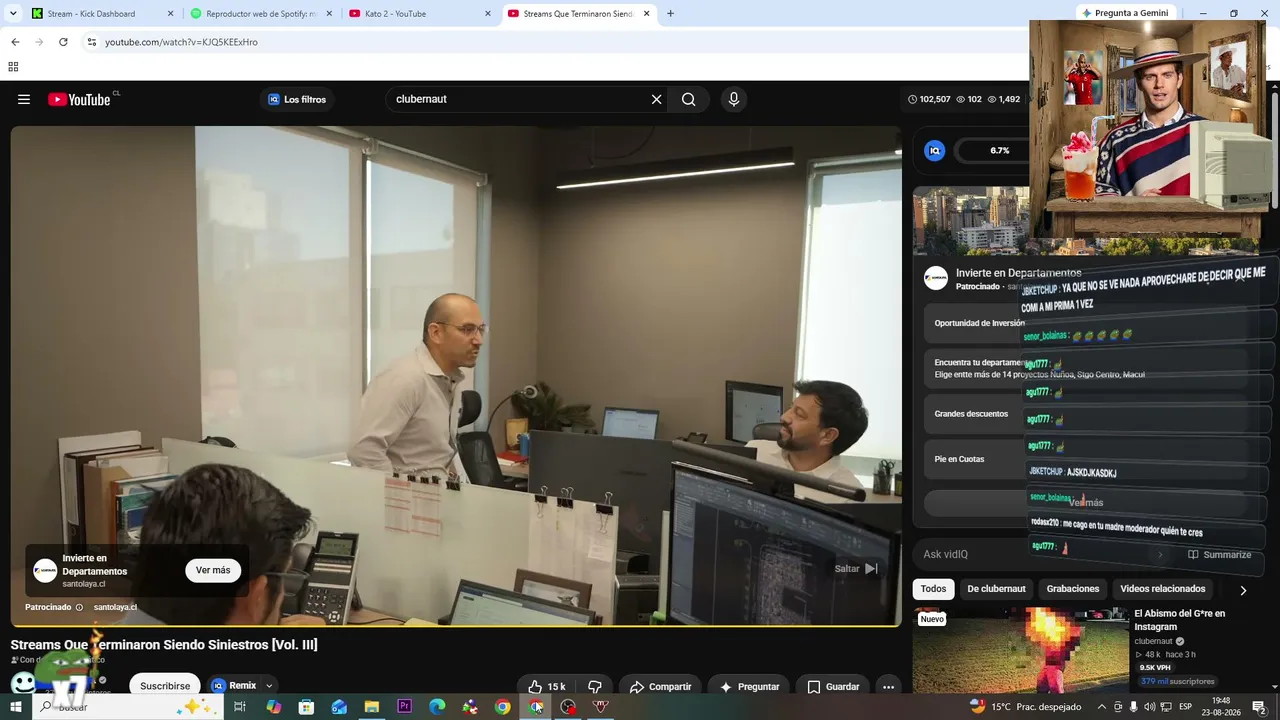
Task: Open El Abismo del G*re en Instagram title
Action: click(1179, 620)
